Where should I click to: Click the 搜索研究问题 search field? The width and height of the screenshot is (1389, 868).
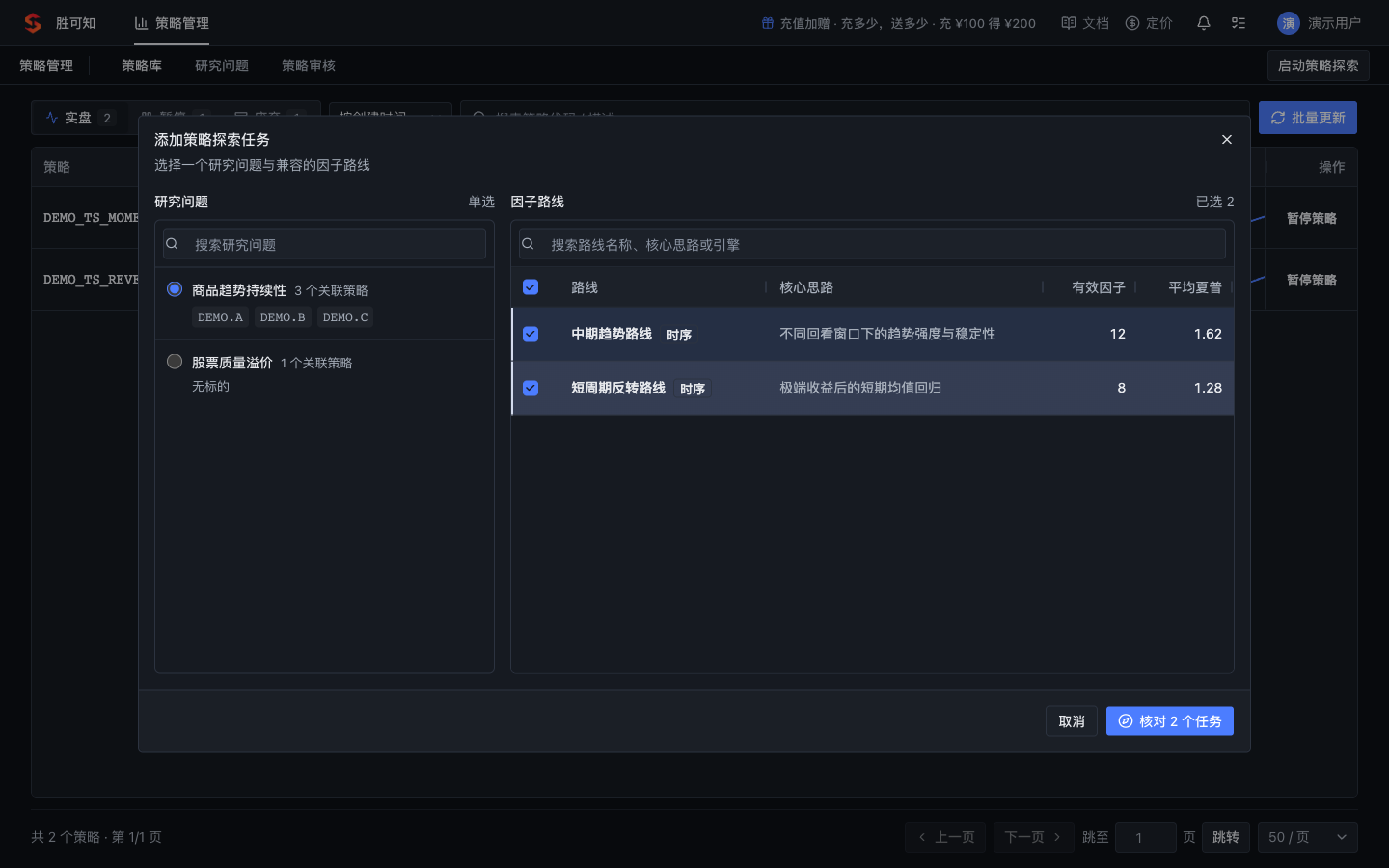point(324,244)
